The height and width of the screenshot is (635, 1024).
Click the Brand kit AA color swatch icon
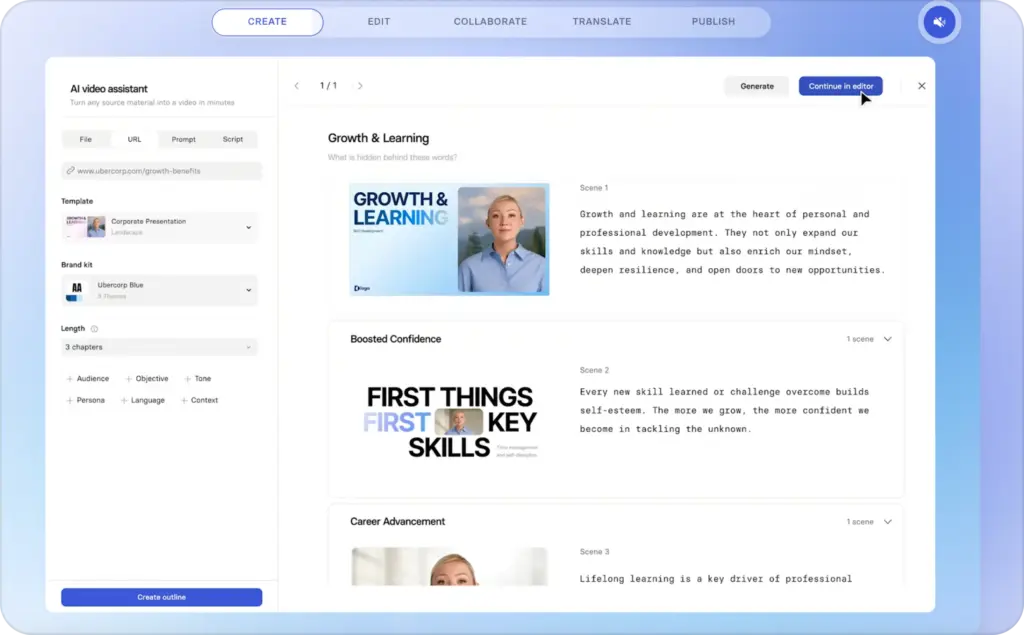76,290
